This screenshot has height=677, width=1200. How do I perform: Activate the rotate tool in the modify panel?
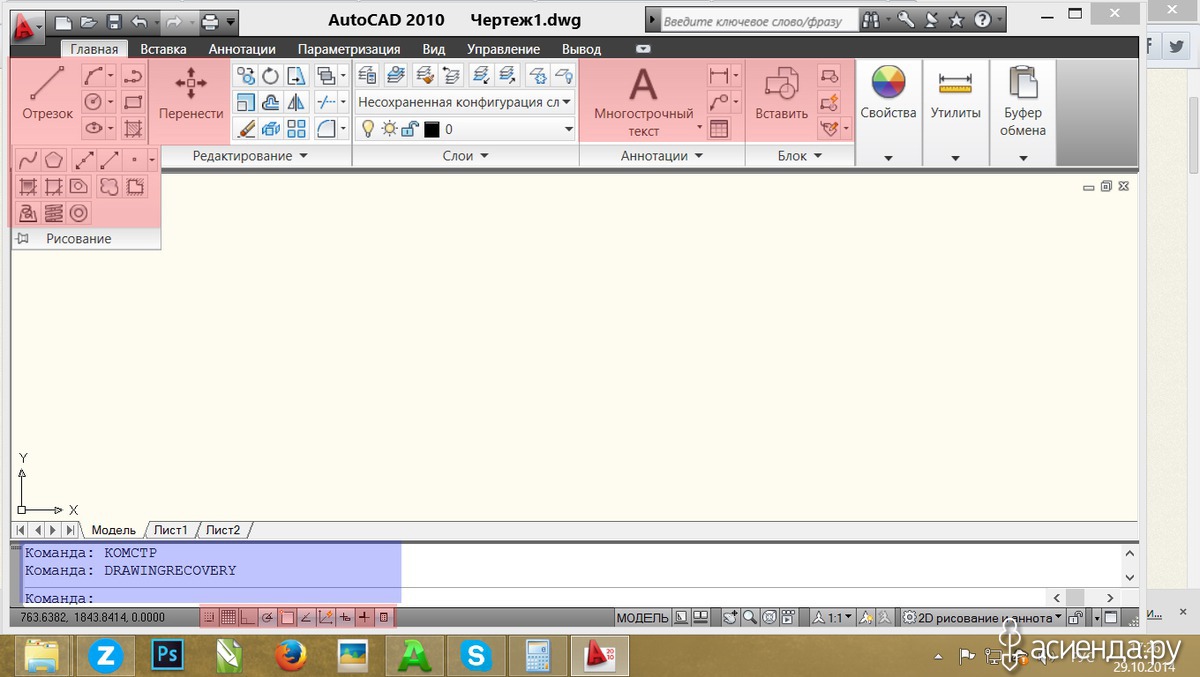(x=270, y=75)
